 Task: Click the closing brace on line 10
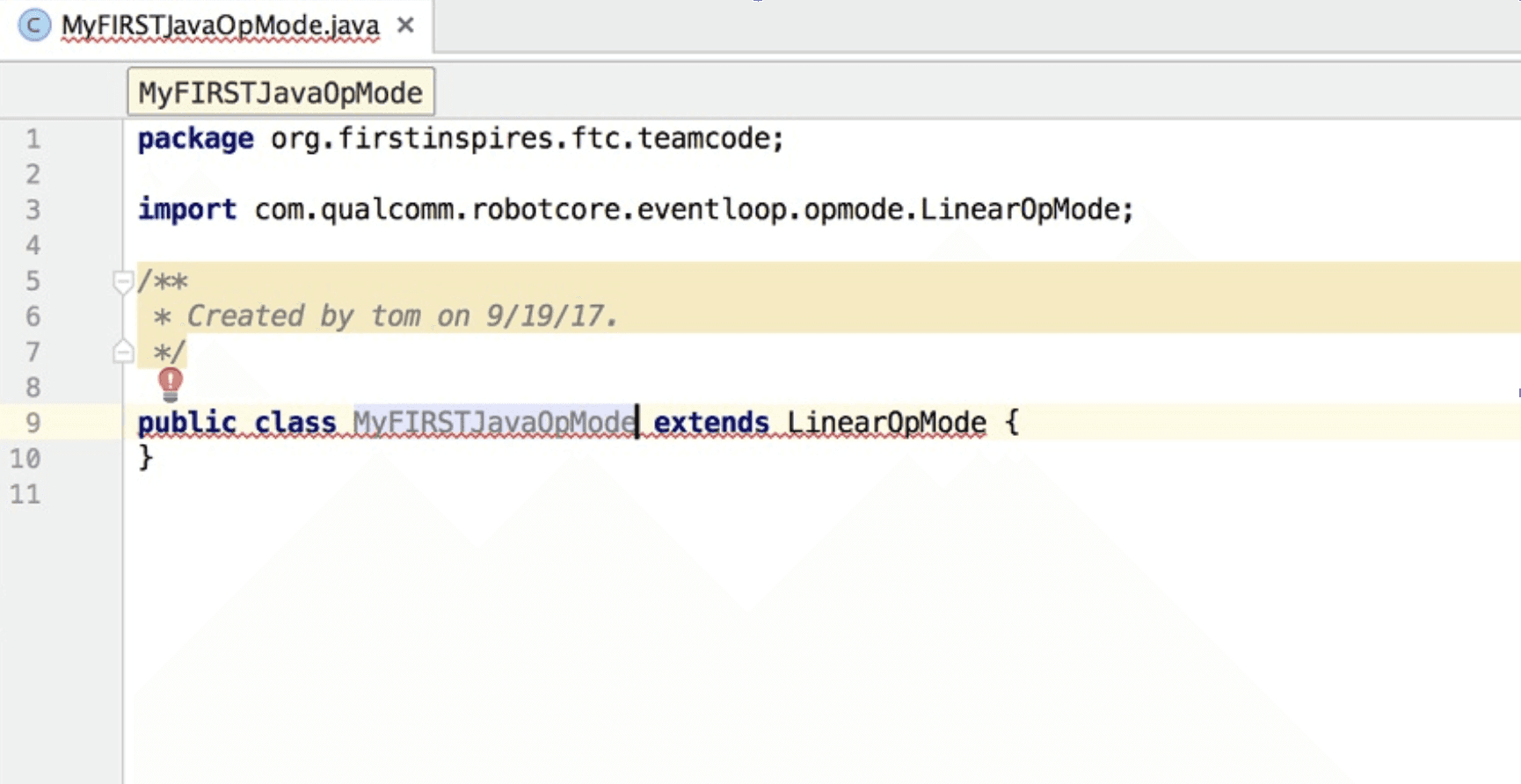146,458
